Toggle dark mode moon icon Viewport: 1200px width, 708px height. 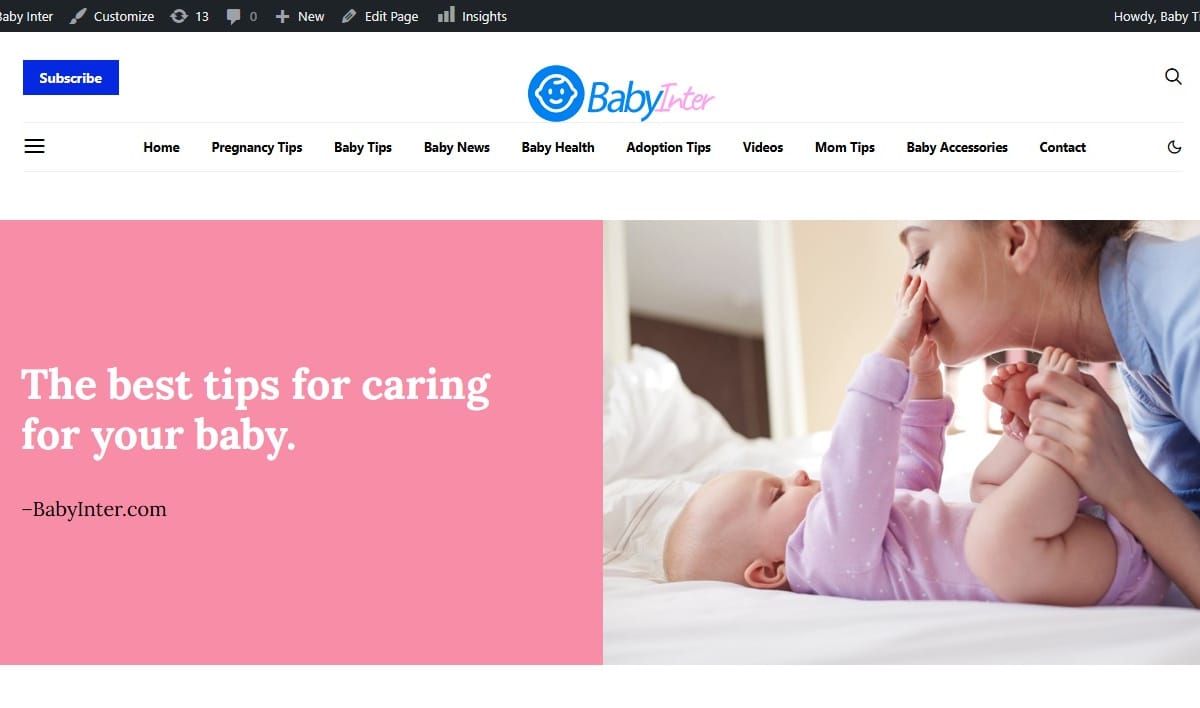tap(1174, 147)
